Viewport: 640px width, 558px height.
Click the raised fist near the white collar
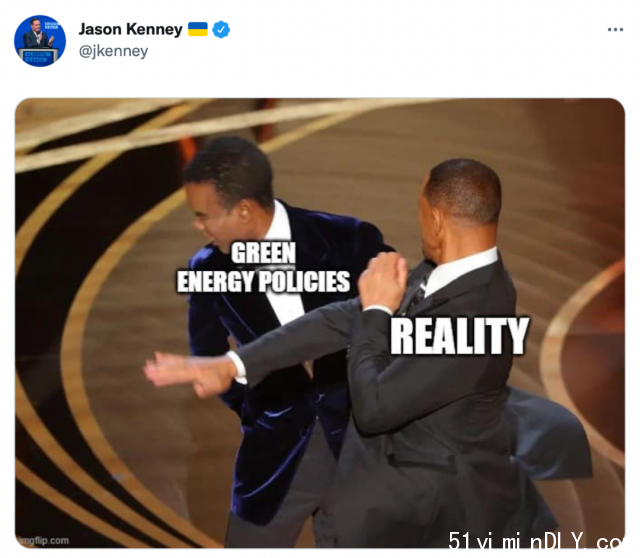tap(383, 280)
